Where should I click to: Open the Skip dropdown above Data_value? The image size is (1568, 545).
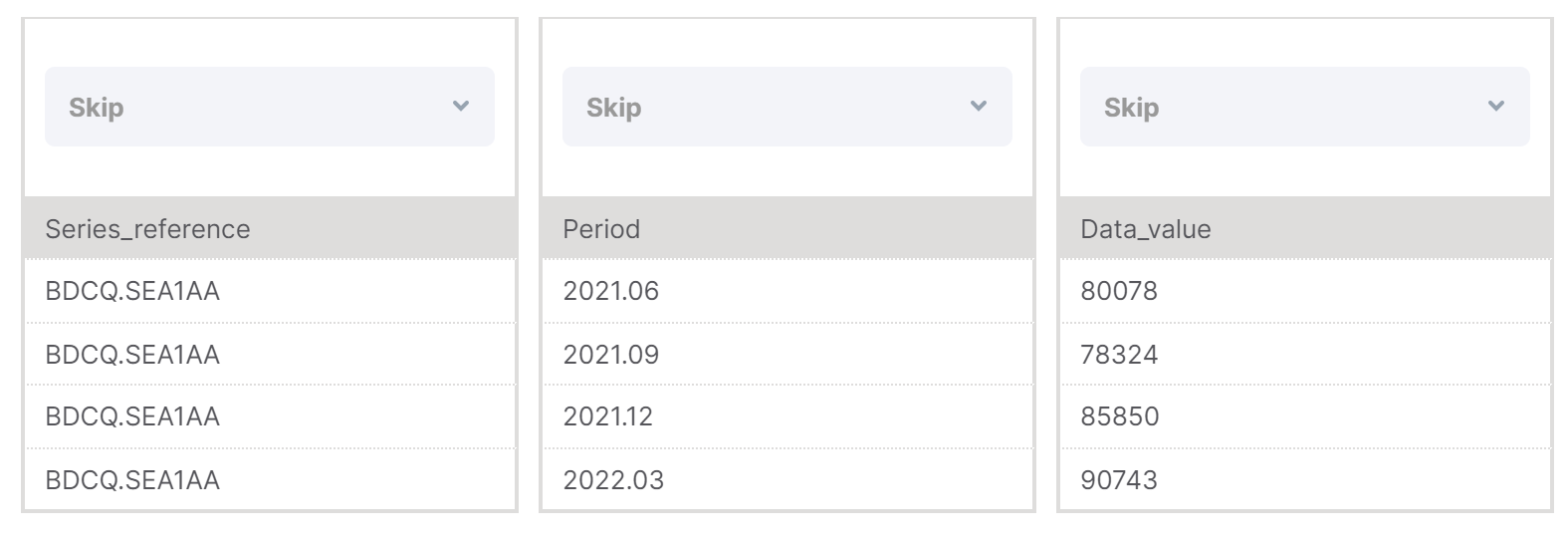click(x=1304, y=107)
